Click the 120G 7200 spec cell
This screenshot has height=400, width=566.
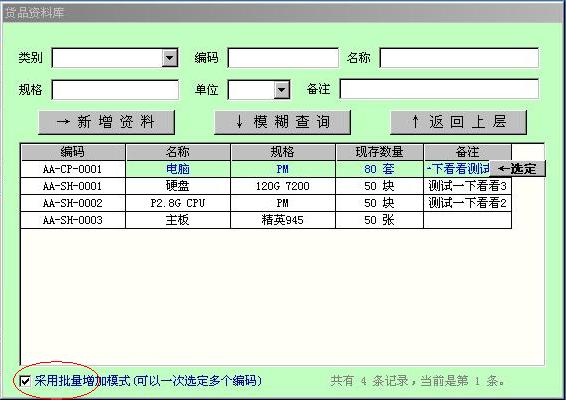coord(283,186)
